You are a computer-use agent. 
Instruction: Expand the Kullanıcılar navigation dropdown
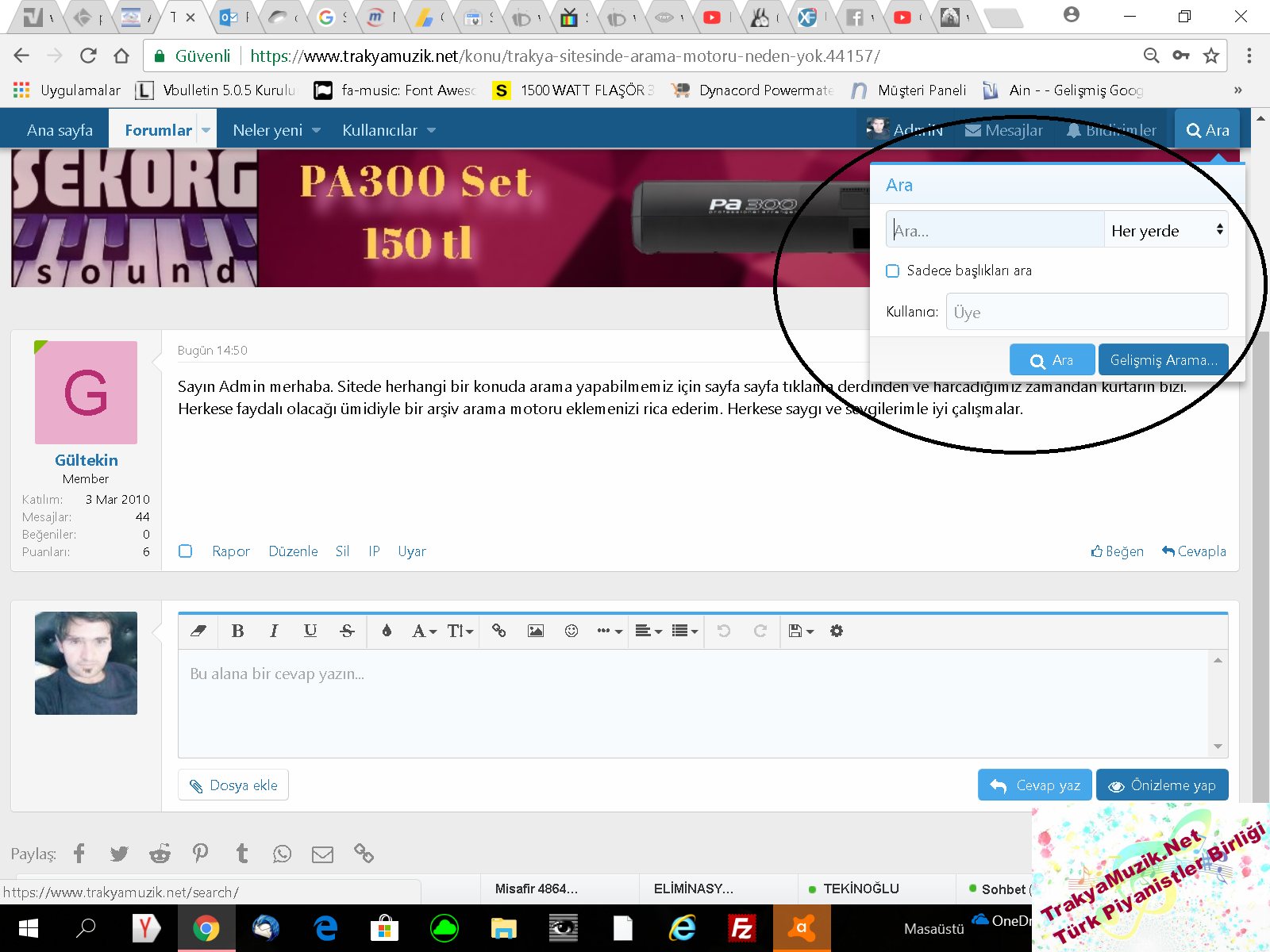pos(431,130)
